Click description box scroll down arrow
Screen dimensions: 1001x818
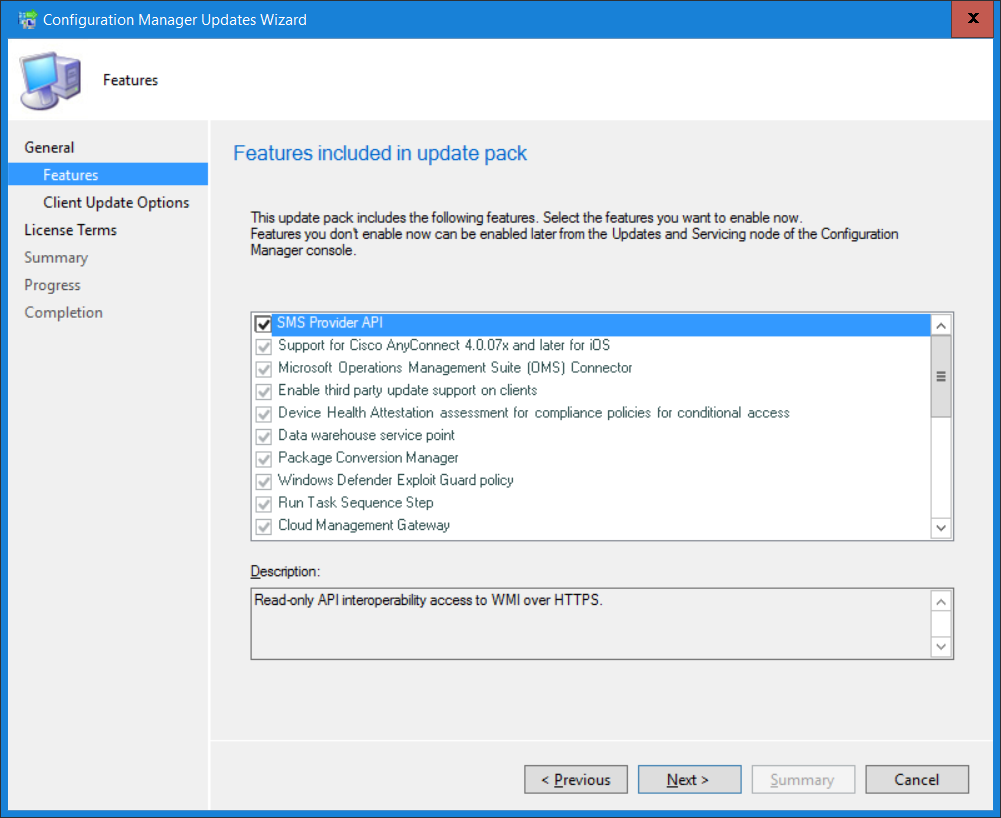[x=941, y=646]
